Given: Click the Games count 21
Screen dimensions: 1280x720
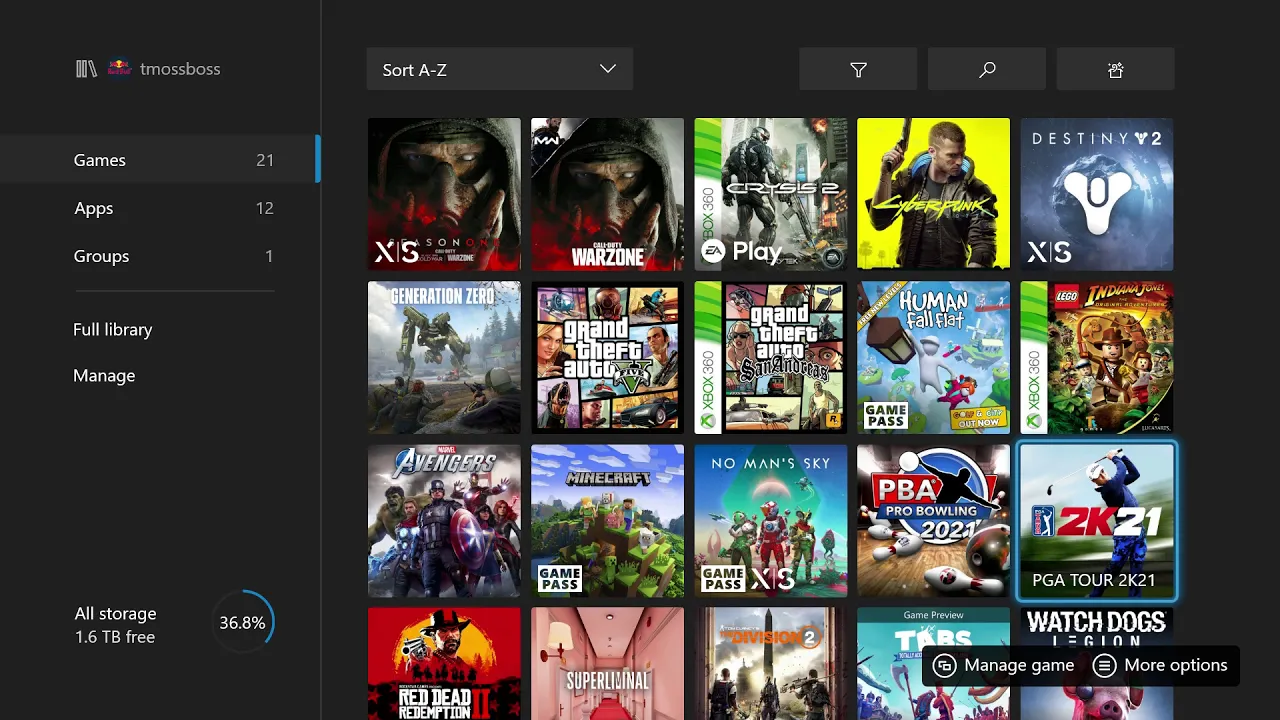Looking at the screenshot, I should coord(265,160).
